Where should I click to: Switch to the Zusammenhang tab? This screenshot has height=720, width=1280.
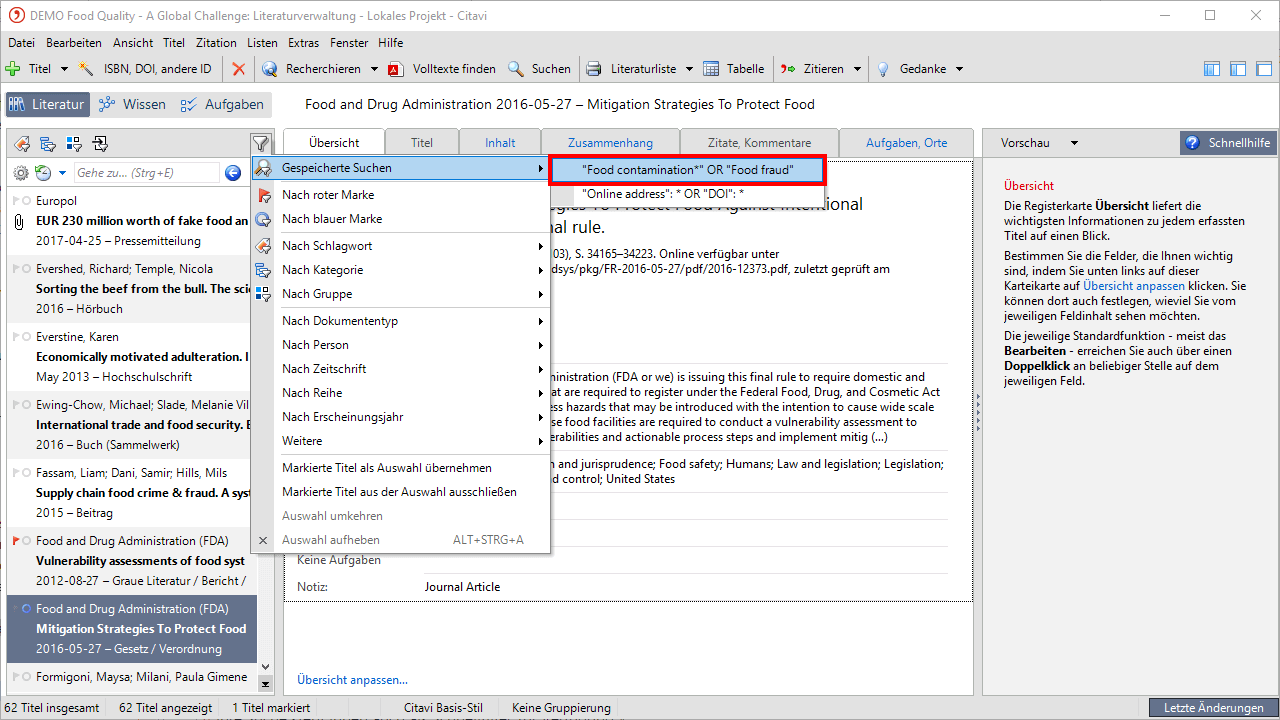(610, 143)
